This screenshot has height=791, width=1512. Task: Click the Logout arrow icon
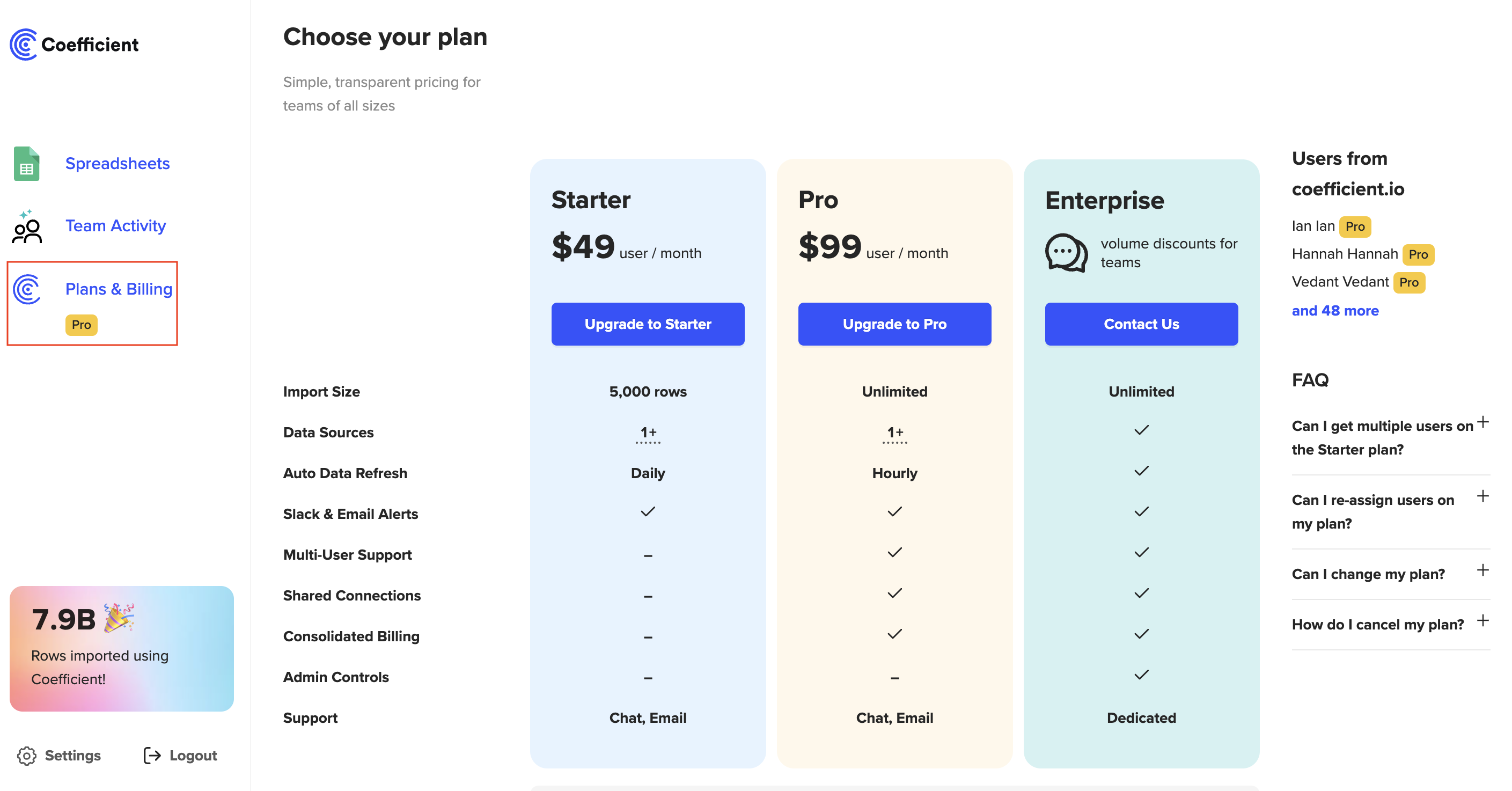click(152, 756)
